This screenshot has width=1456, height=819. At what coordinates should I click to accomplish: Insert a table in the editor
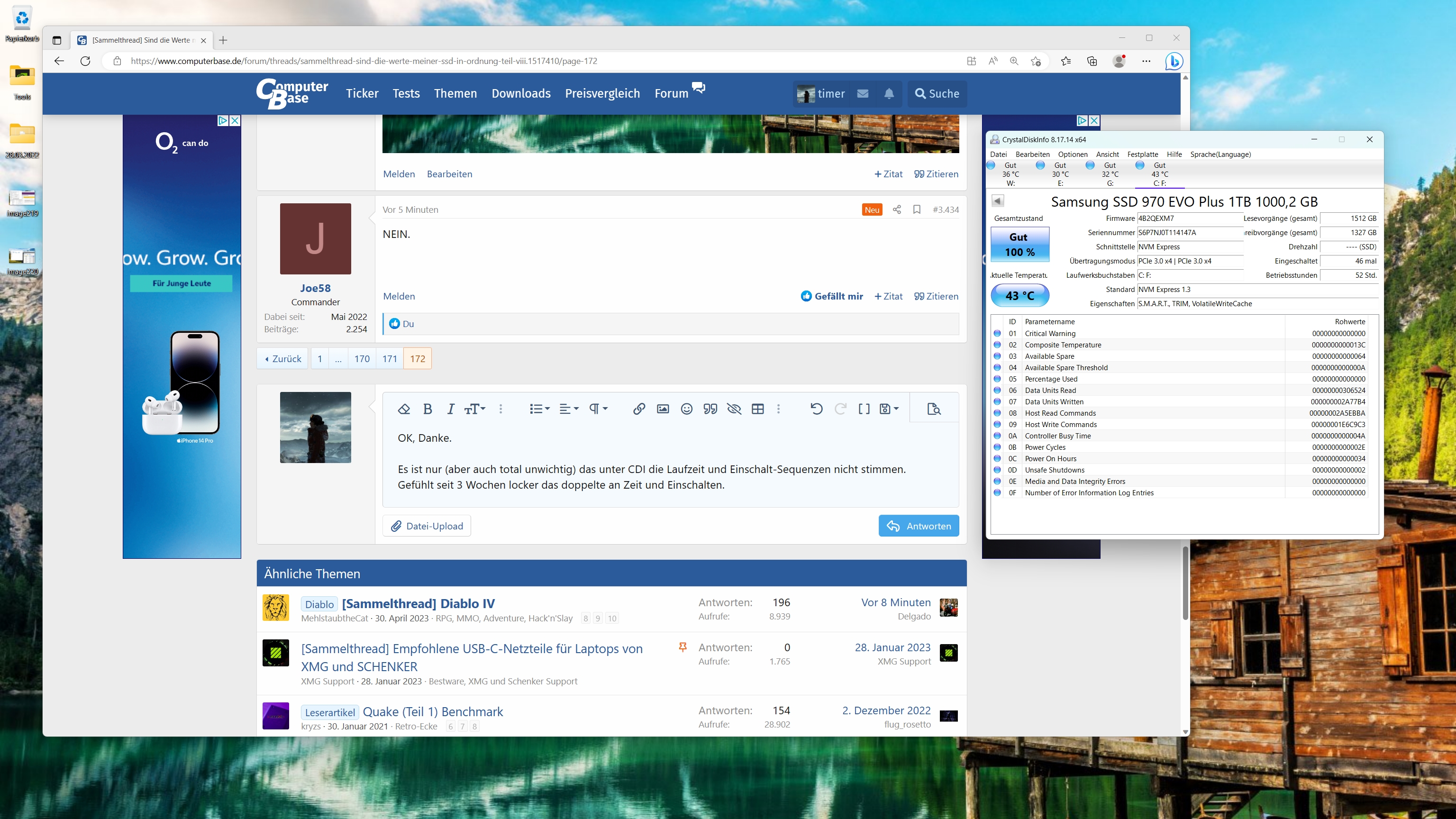pyautogui.click(x=757, y=409)
